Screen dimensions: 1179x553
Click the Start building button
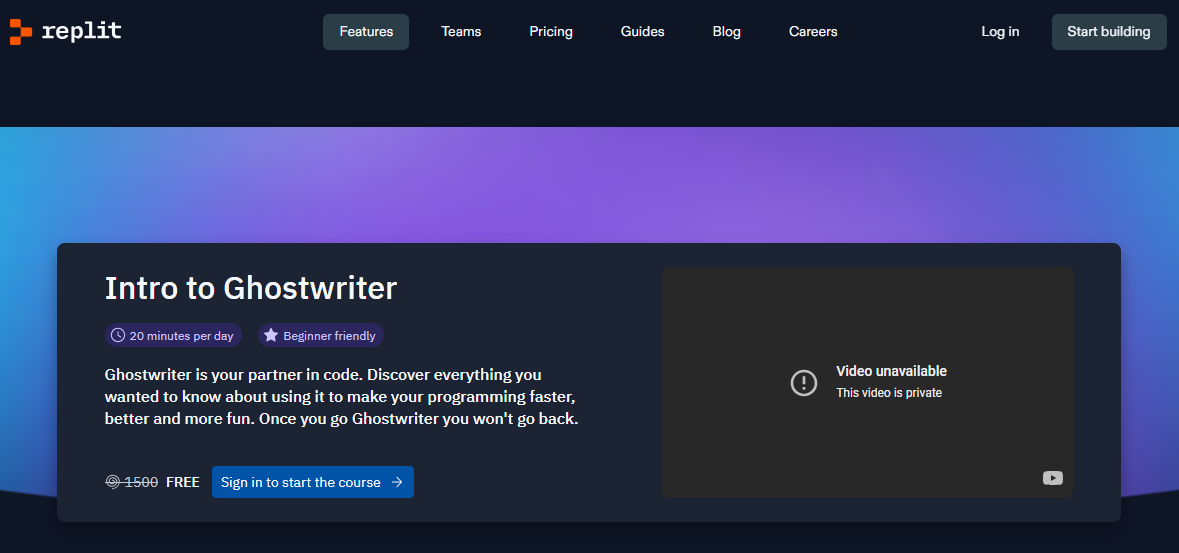1109,32
